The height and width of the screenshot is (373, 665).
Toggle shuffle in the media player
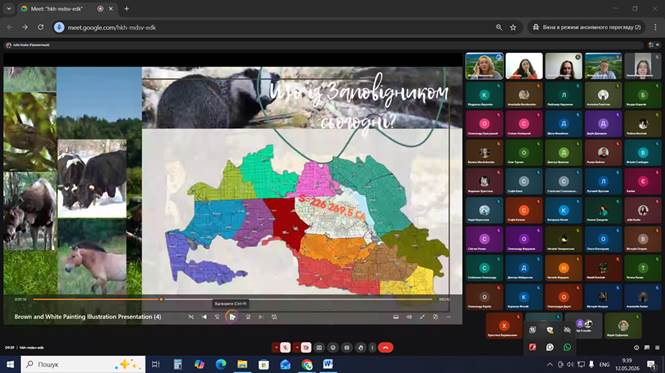pyautogui.click(x=191, y=317)
